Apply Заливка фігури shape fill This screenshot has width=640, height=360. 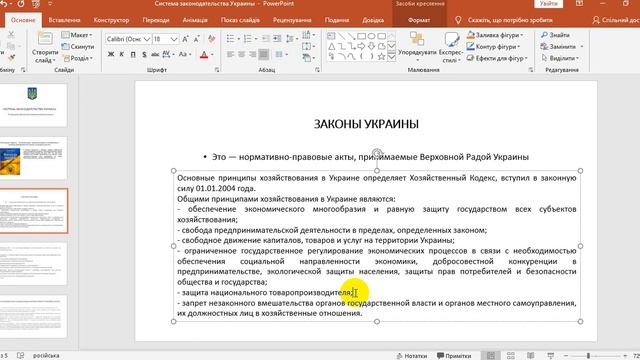[495, 35]
